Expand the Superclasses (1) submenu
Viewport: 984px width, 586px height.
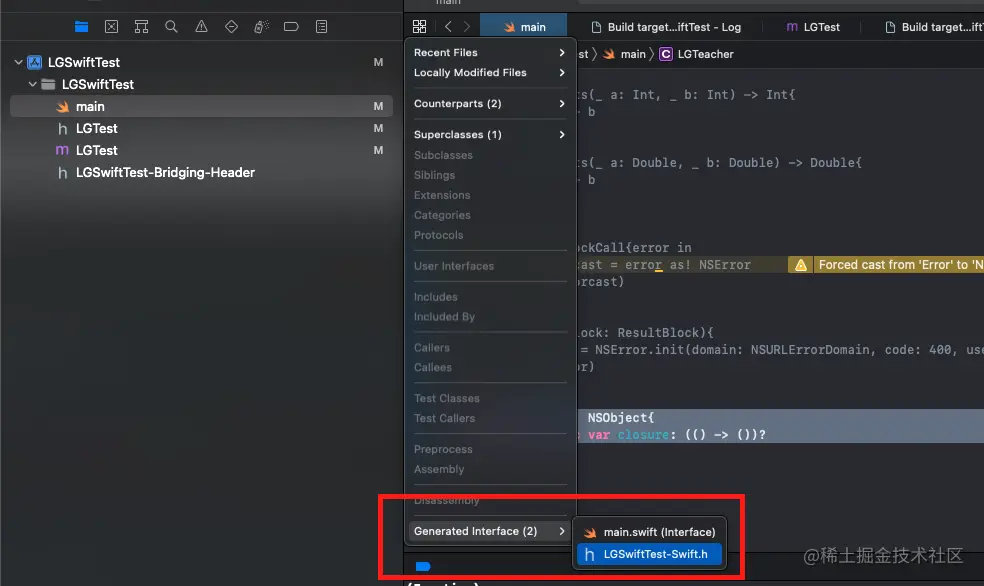(489, 134)
